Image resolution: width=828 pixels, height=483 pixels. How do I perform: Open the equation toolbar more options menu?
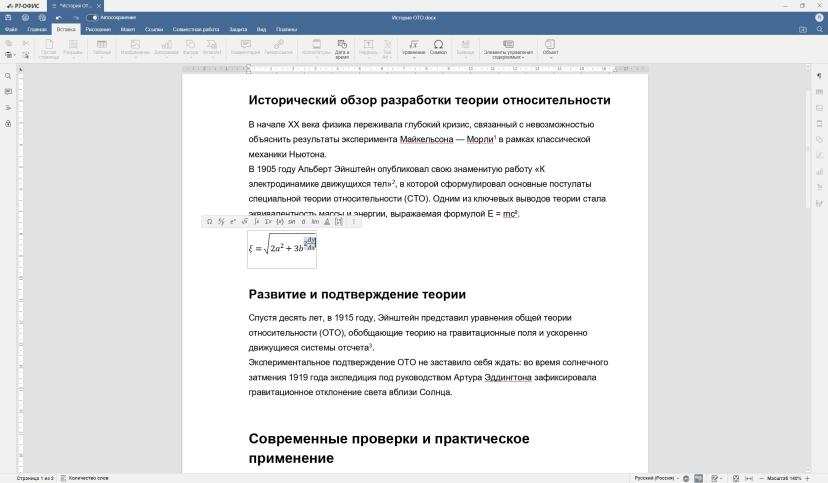pos(354,222)
